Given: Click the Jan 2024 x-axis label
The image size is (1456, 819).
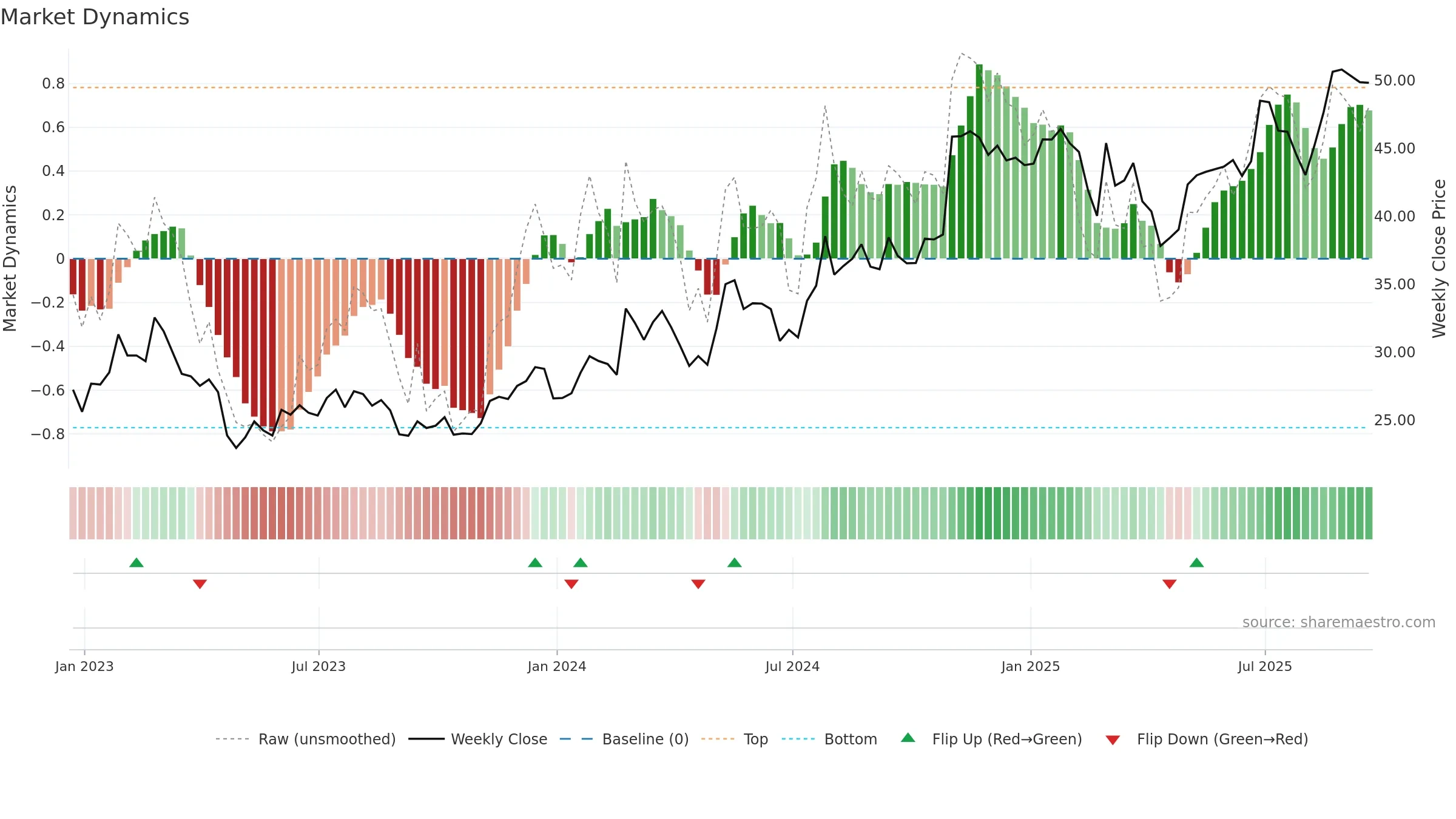Looking at the screenshot, I should tap(557, 666).
